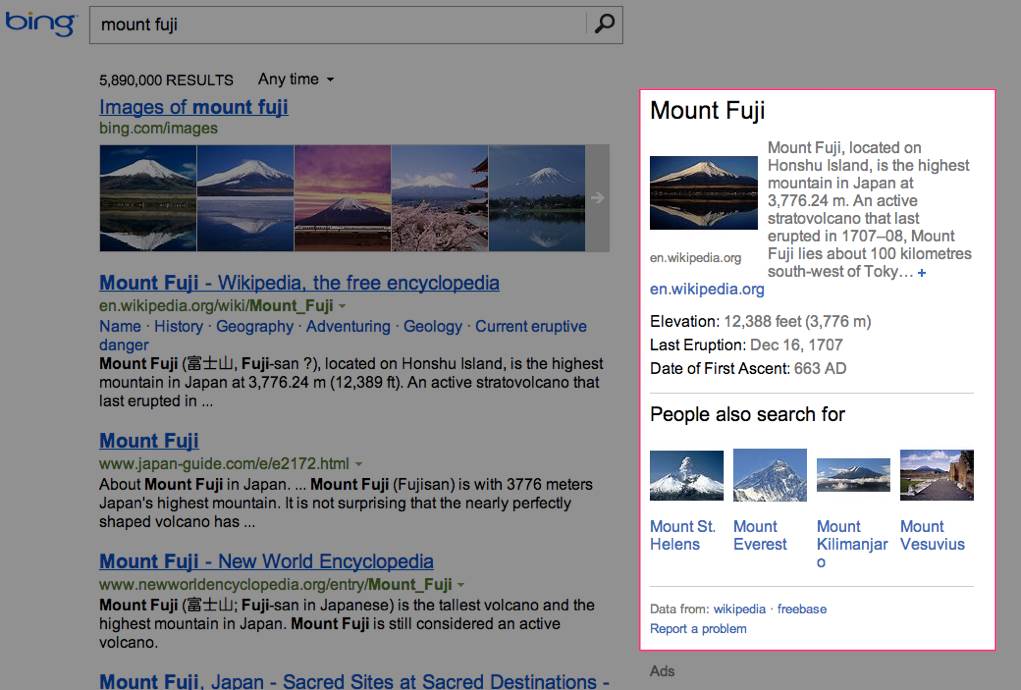Image resolution: width=1021 pixels, height=690 pixels.
Task: Click the Mount Fuji sidebar photo
Action: click(704, 193)
